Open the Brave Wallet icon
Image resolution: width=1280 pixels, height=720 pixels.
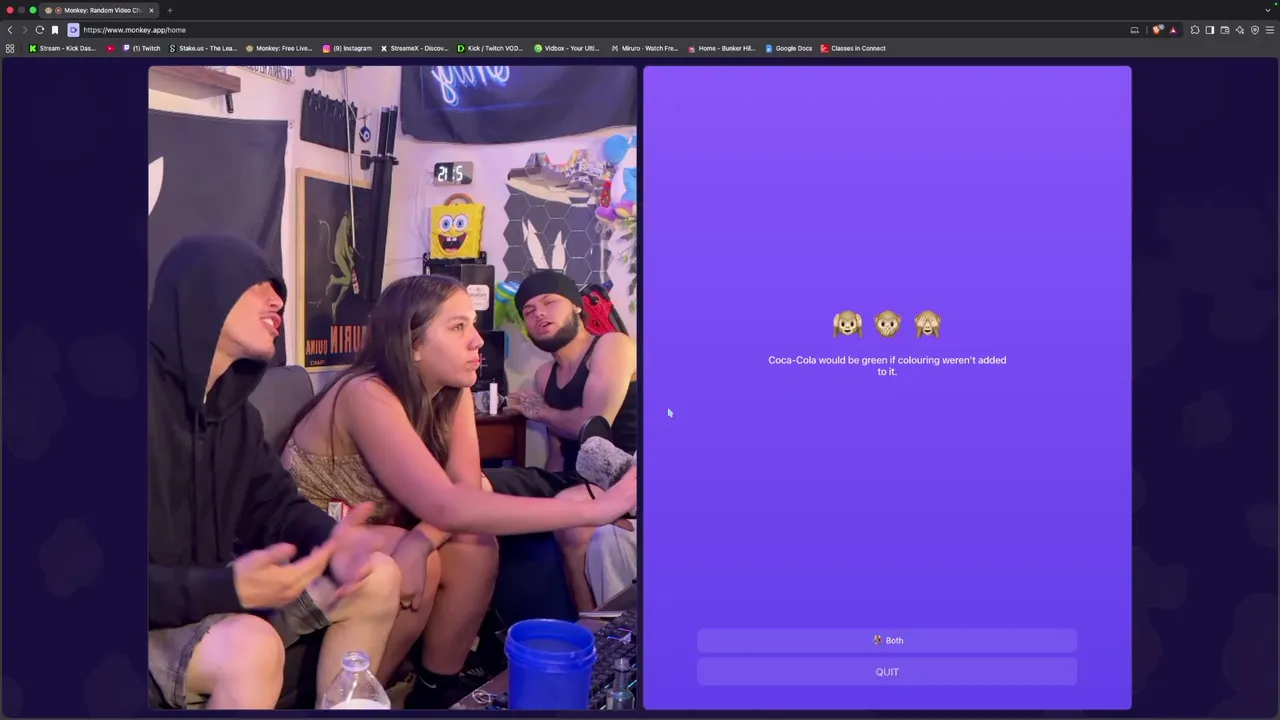click(x=1225, y=30)
